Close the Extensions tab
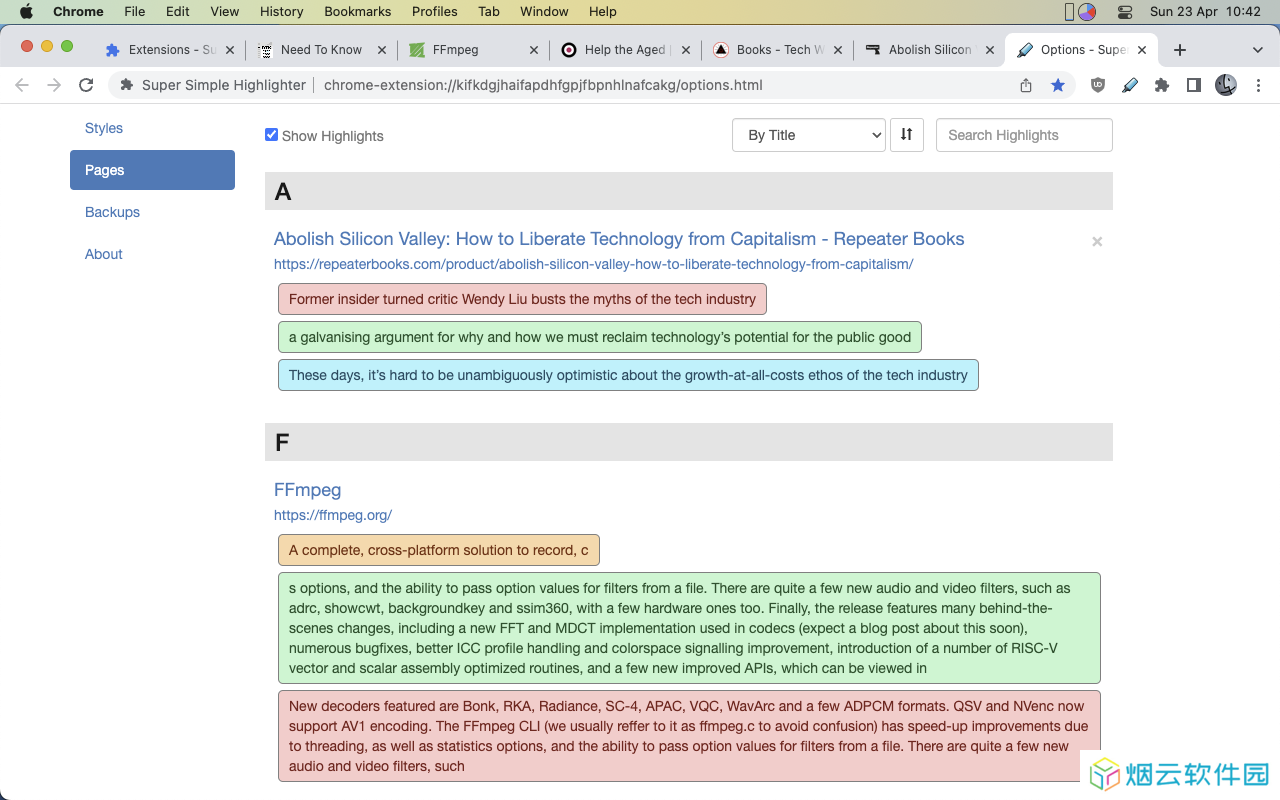The height and width of the screenshot is (800, 1280). coord(230,50)
